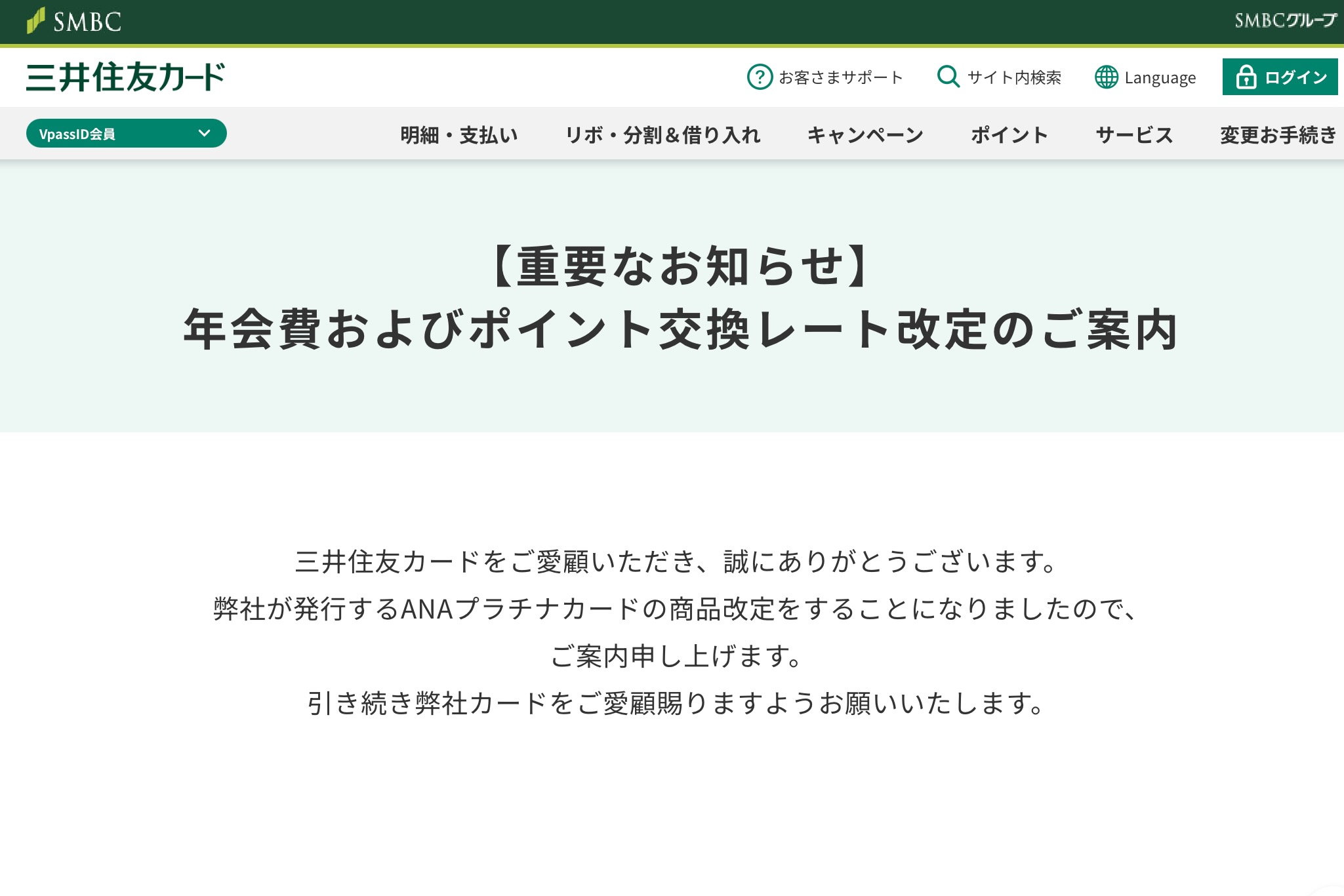Screen dimensions: 1344x896
Task: Click サイト内検索 text link
Action: click(x=1014, y=77)
